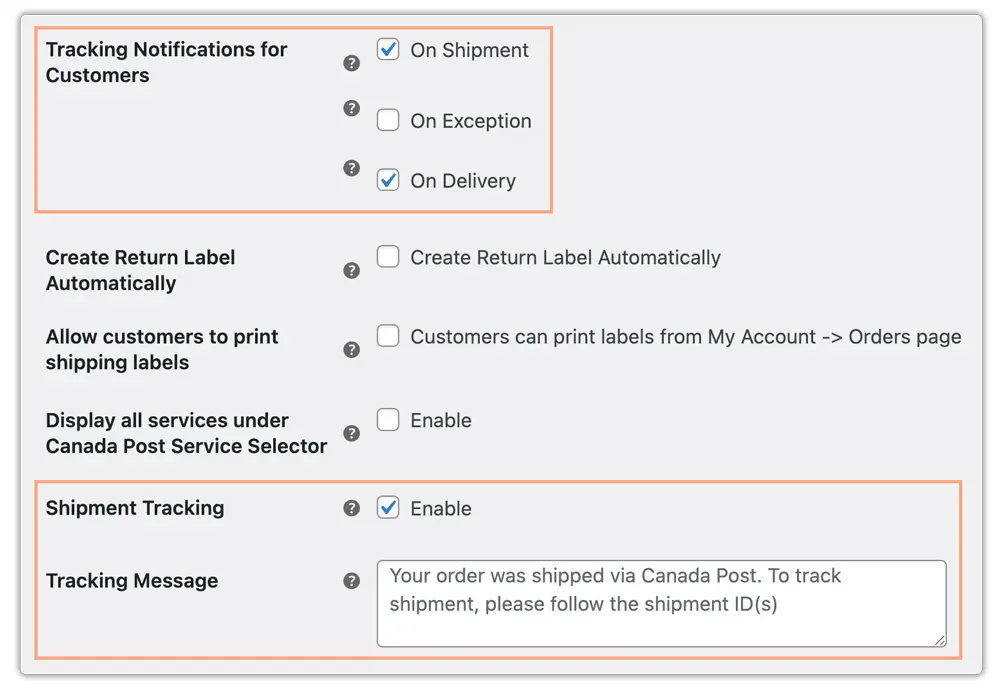Disable the Shipment Tracking Enable checkbox
The height and width of the screenshot is (689, 1000).
click(x=388, y=508)
